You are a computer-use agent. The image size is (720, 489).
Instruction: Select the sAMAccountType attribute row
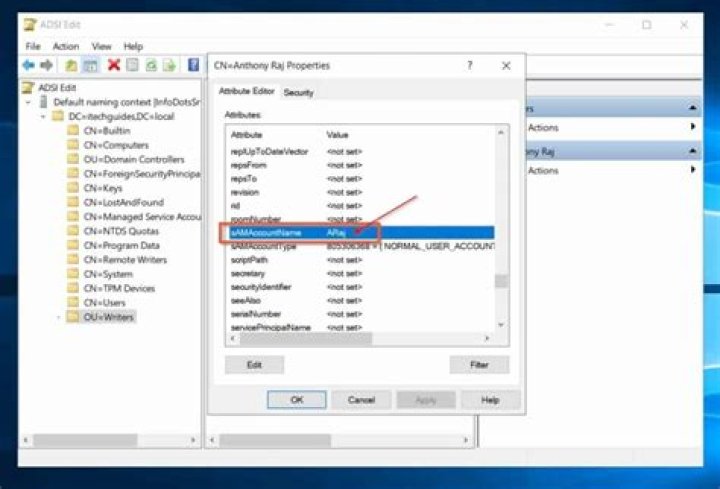362,247
